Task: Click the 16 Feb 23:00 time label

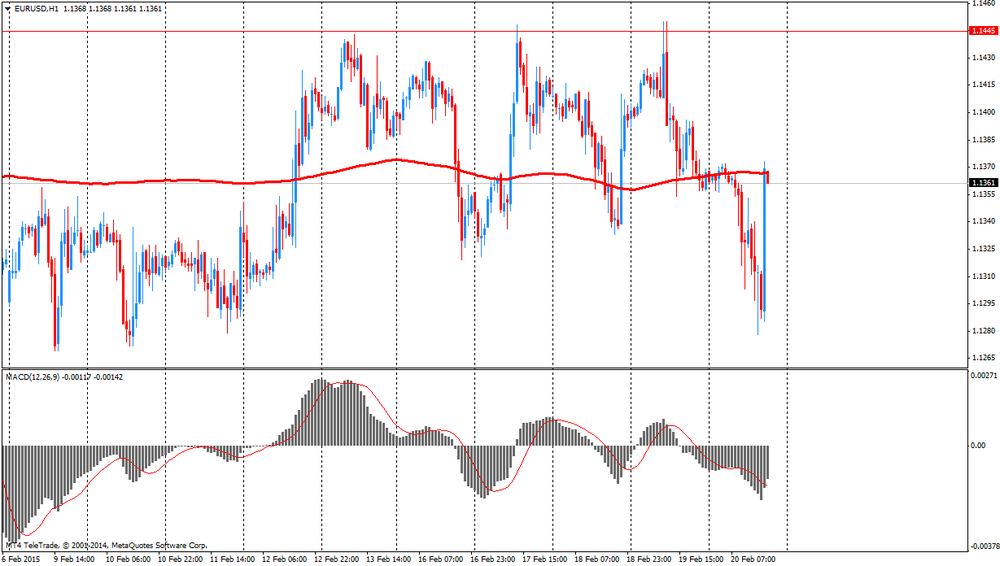Action: (x=493, y=560)
